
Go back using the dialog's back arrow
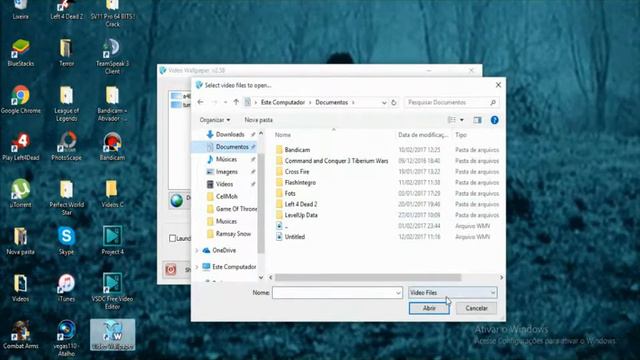click(x=200, y=102)
